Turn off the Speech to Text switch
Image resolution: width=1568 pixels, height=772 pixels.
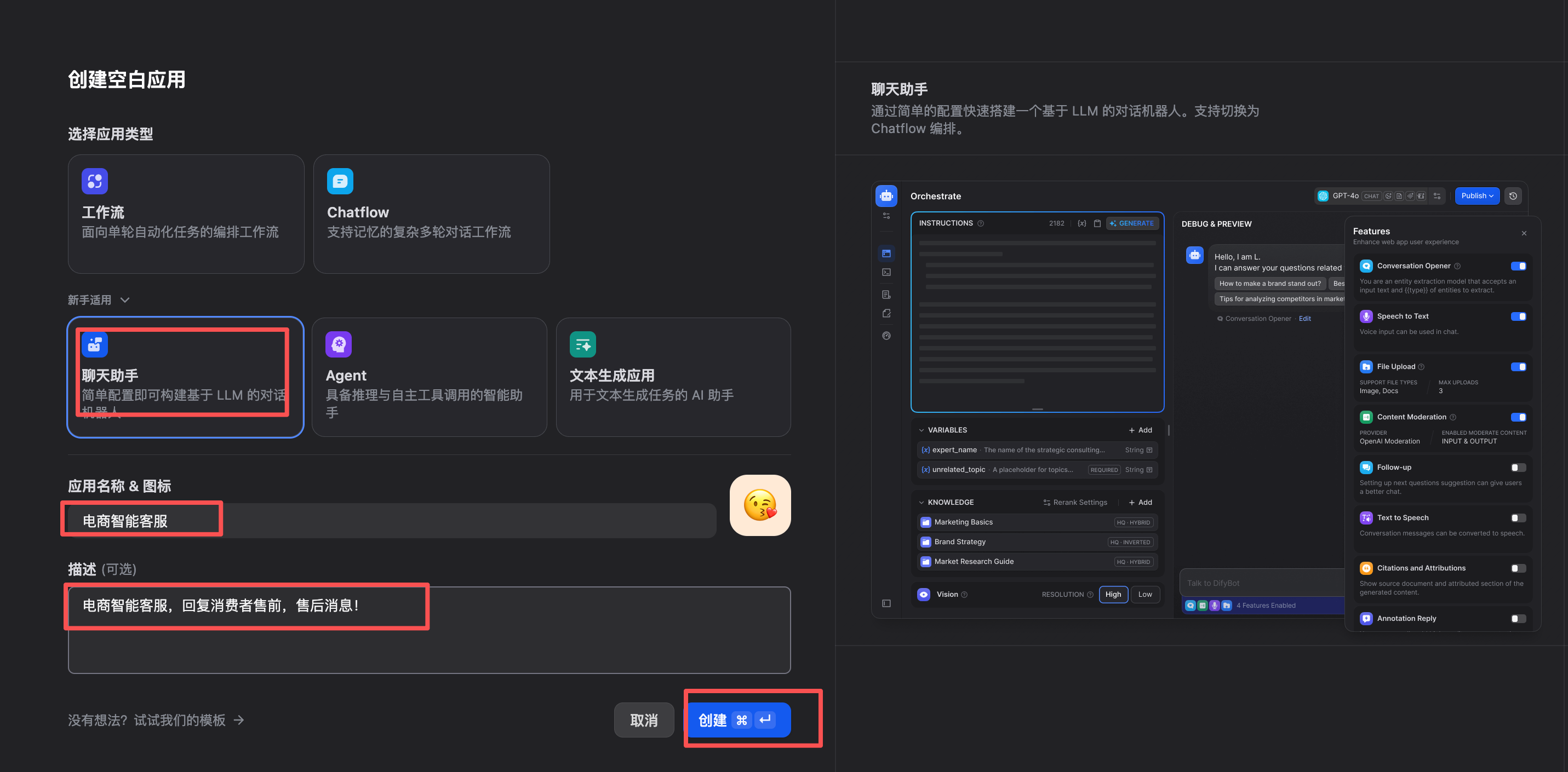coord(1518,316)
